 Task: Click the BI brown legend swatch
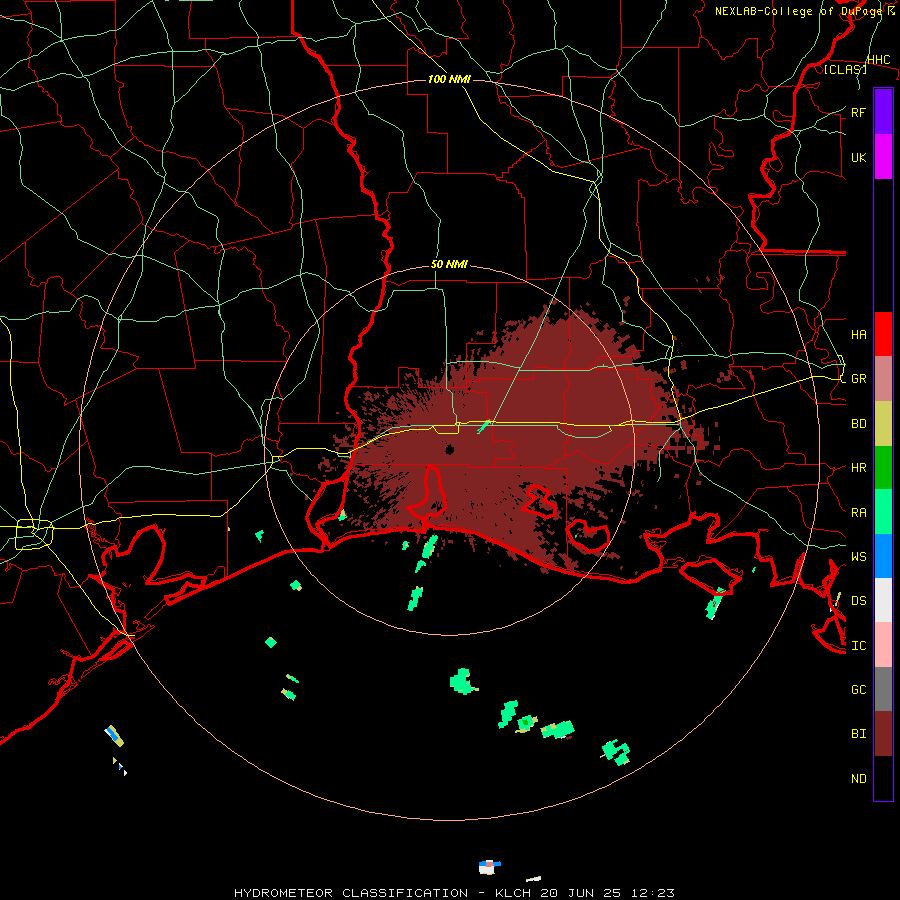(883, 734)
